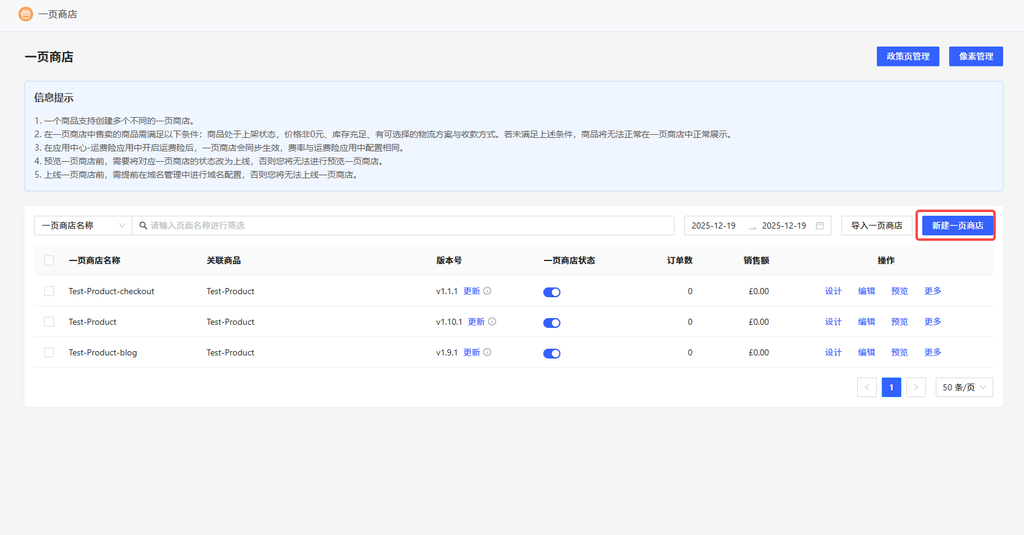This screenshot has width=1024, height=535.
Task: Click 更新 link next to v1.10.1
Action: 476,322
